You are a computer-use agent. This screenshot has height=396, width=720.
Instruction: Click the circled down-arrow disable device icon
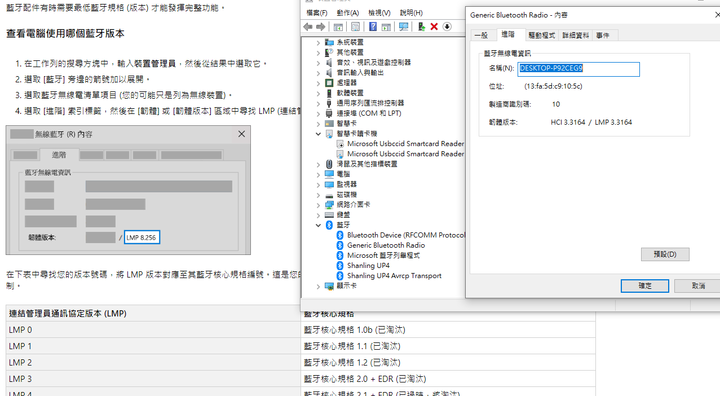(x=447, y=27)
